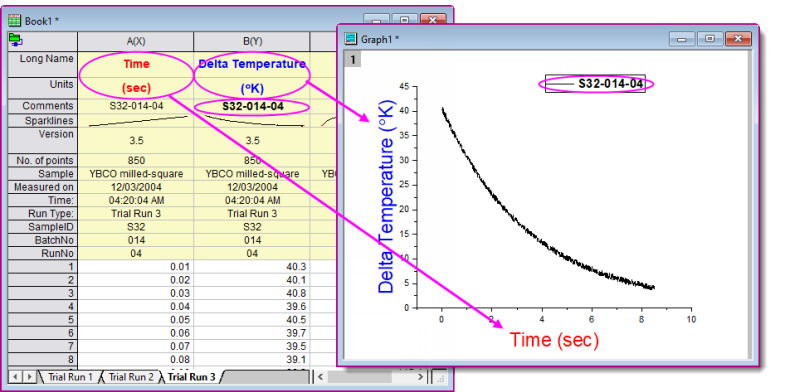Select the Trial Run 3 tab
This screenshot has width=799, height=392.
[x=192, y=377]
